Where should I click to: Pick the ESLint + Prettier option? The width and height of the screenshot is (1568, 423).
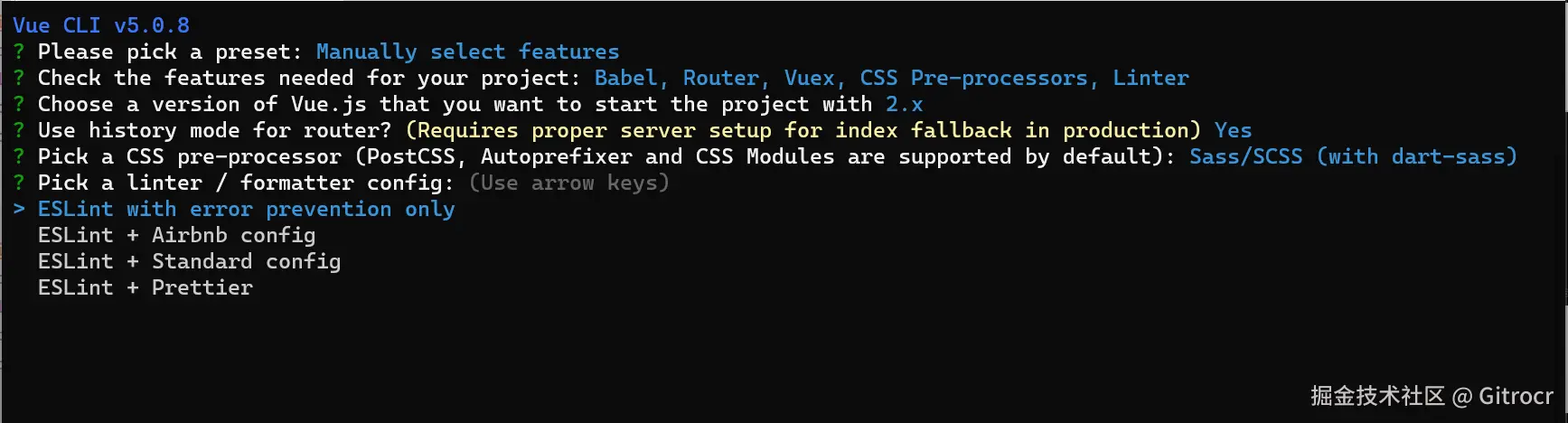coord(145,288)
